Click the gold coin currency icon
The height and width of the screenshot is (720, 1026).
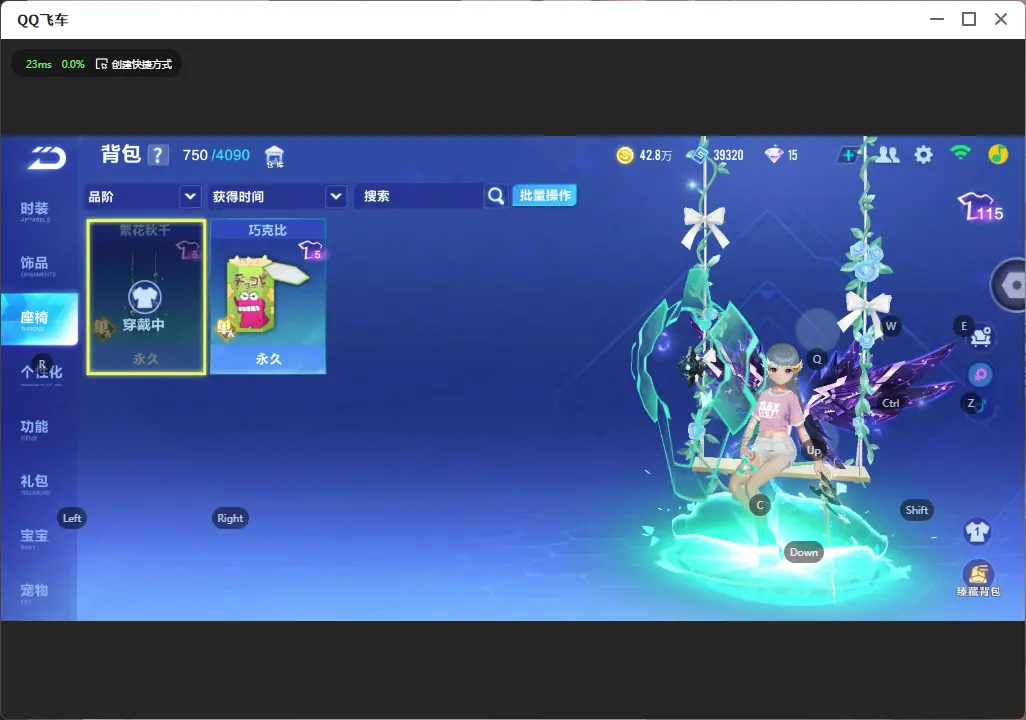tap(625, 155)
